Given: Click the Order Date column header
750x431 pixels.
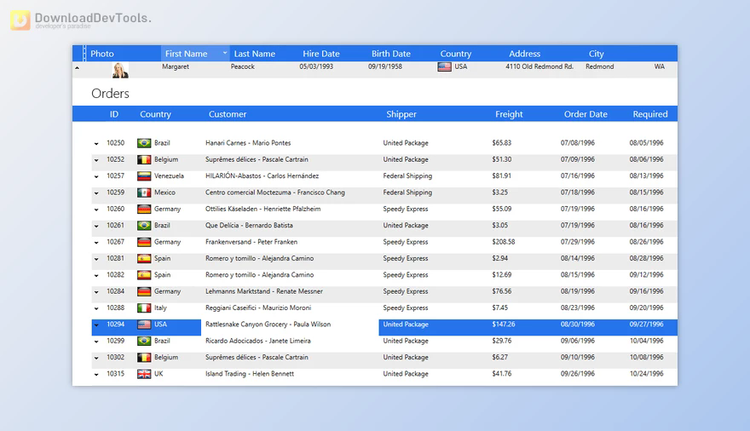Looking at the screenshot, I should coord(585,114).
